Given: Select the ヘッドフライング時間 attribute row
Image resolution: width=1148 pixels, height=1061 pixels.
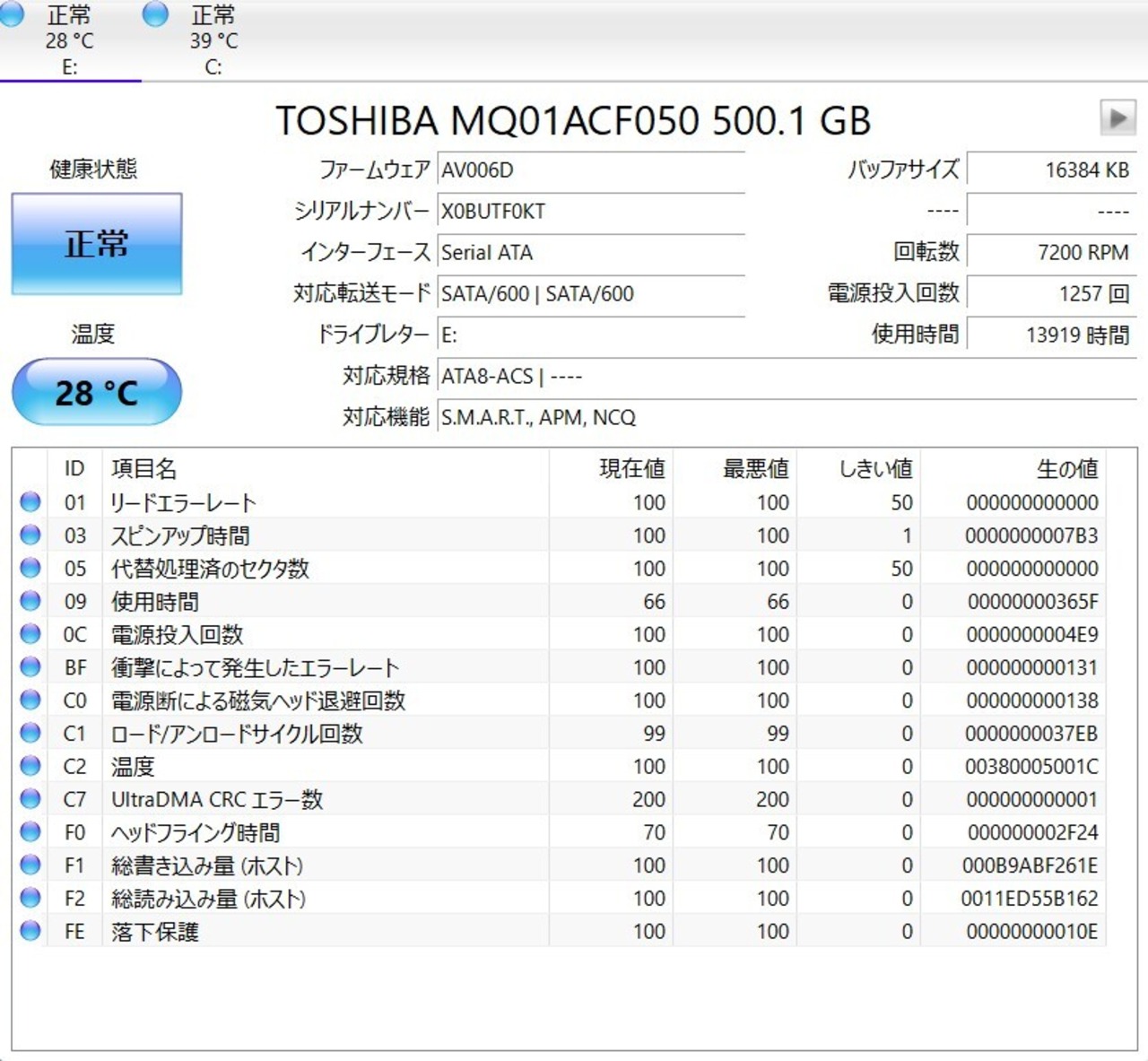Looking at the screenshot, I should pyautogui.click(x=559, y=832).
